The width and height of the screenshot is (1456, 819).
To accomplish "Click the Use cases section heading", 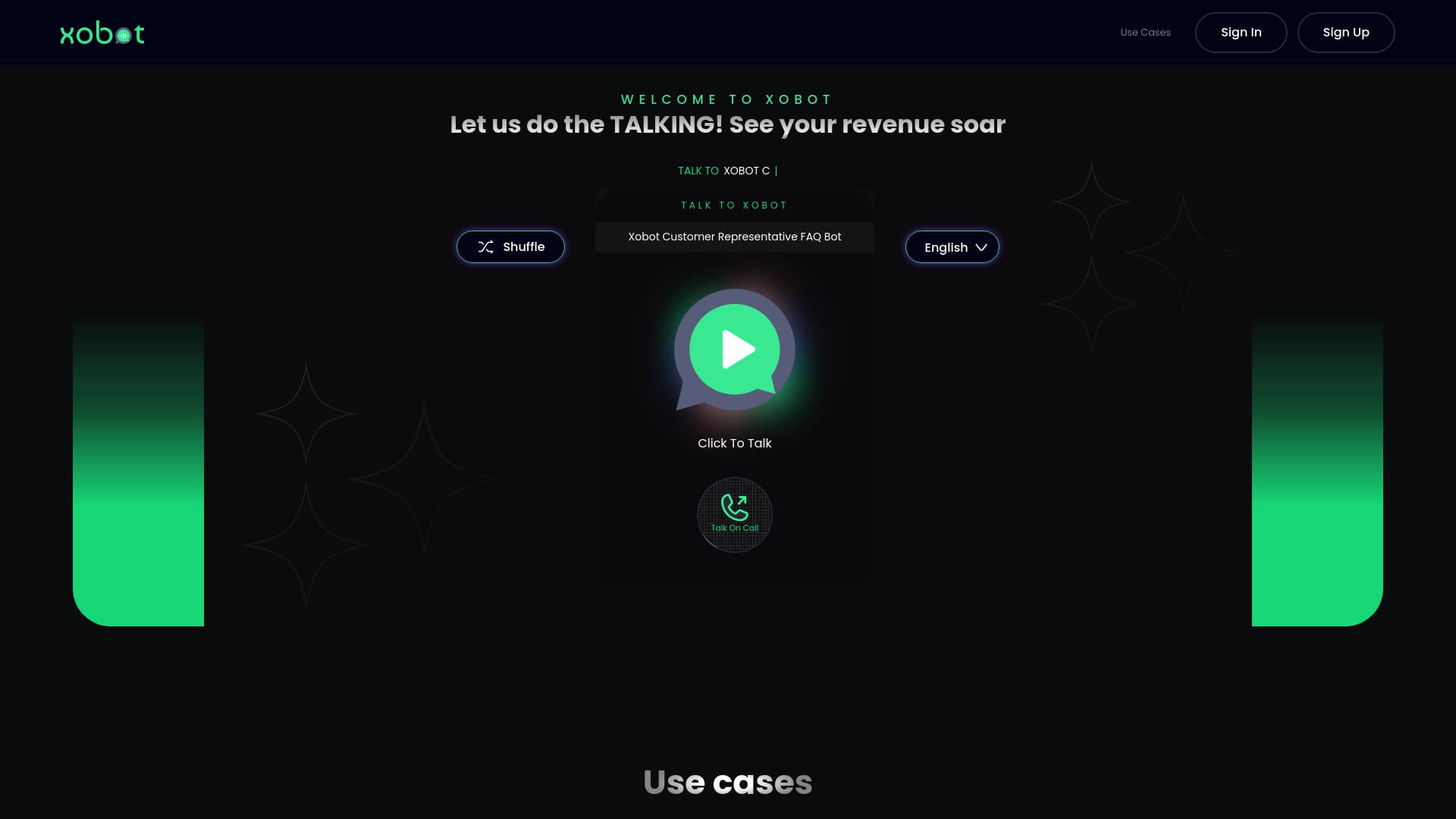I will click(728, 783).
